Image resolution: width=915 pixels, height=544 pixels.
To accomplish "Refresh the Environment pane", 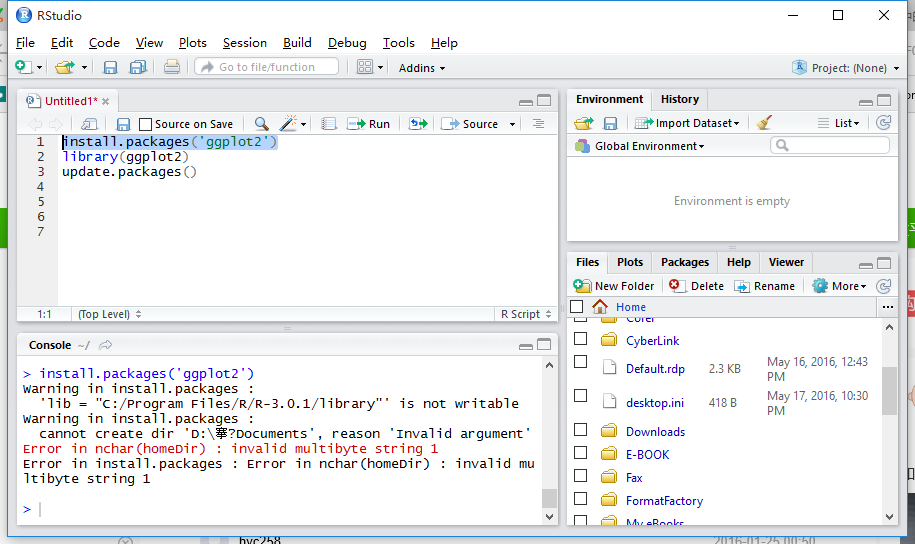I will coord(883,123).
